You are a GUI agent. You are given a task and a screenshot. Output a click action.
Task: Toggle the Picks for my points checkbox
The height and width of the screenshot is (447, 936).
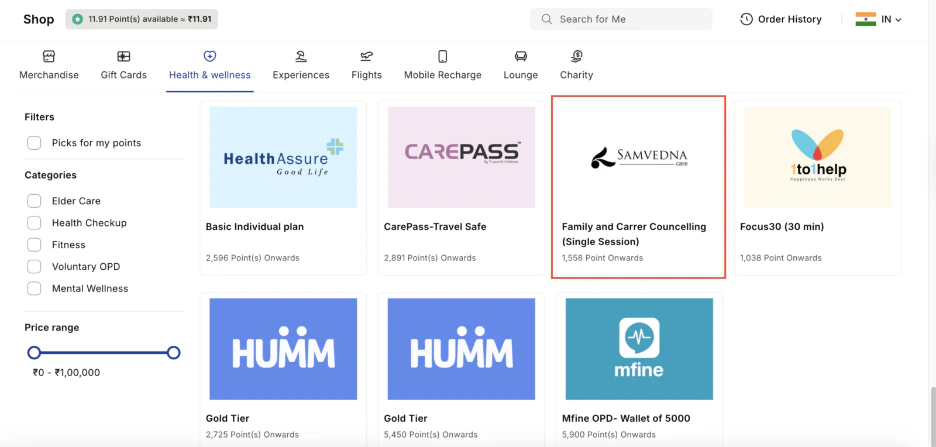pyautogui.click(x=34, y=143)
